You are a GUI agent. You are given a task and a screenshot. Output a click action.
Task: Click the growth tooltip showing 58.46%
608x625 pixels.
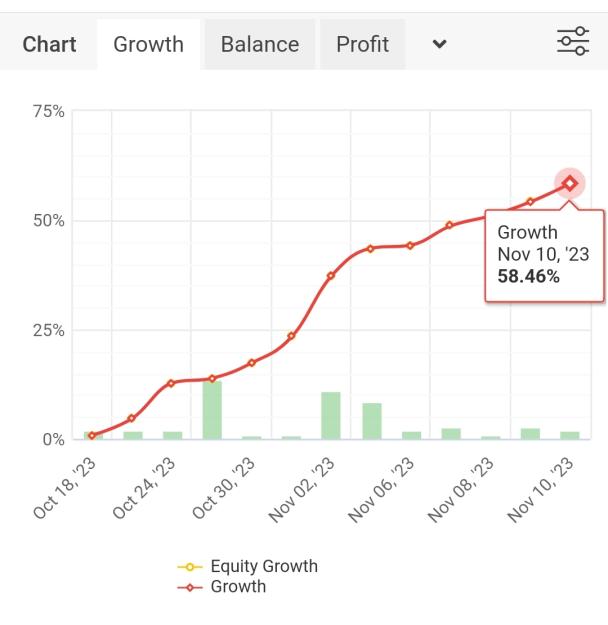point(544,255)
